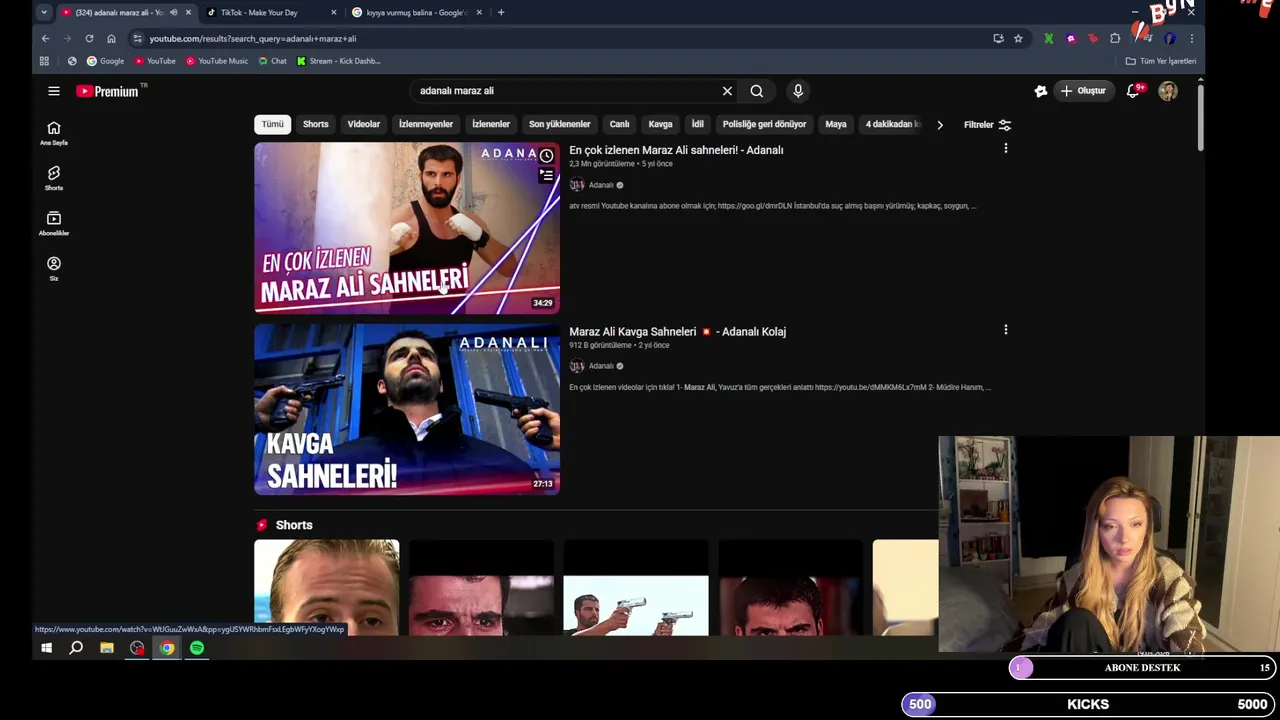Switch to the TikTok tab
Screen dimensions: 1280x720
click(x=270, y=12)
